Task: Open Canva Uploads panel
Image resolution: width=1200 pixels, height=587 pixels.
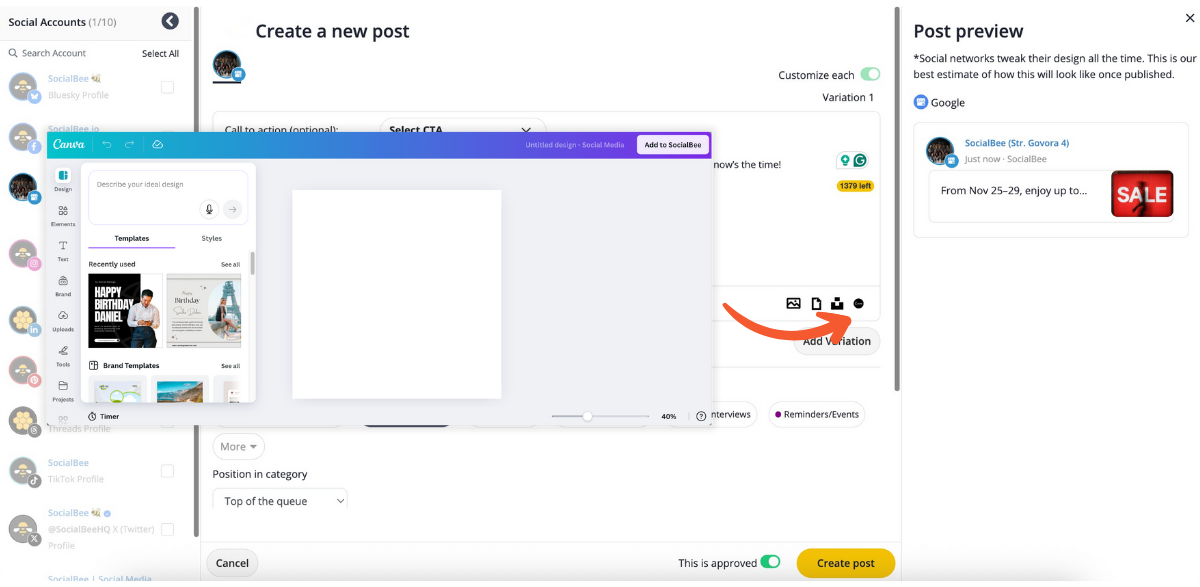Action: pos(63,319)
